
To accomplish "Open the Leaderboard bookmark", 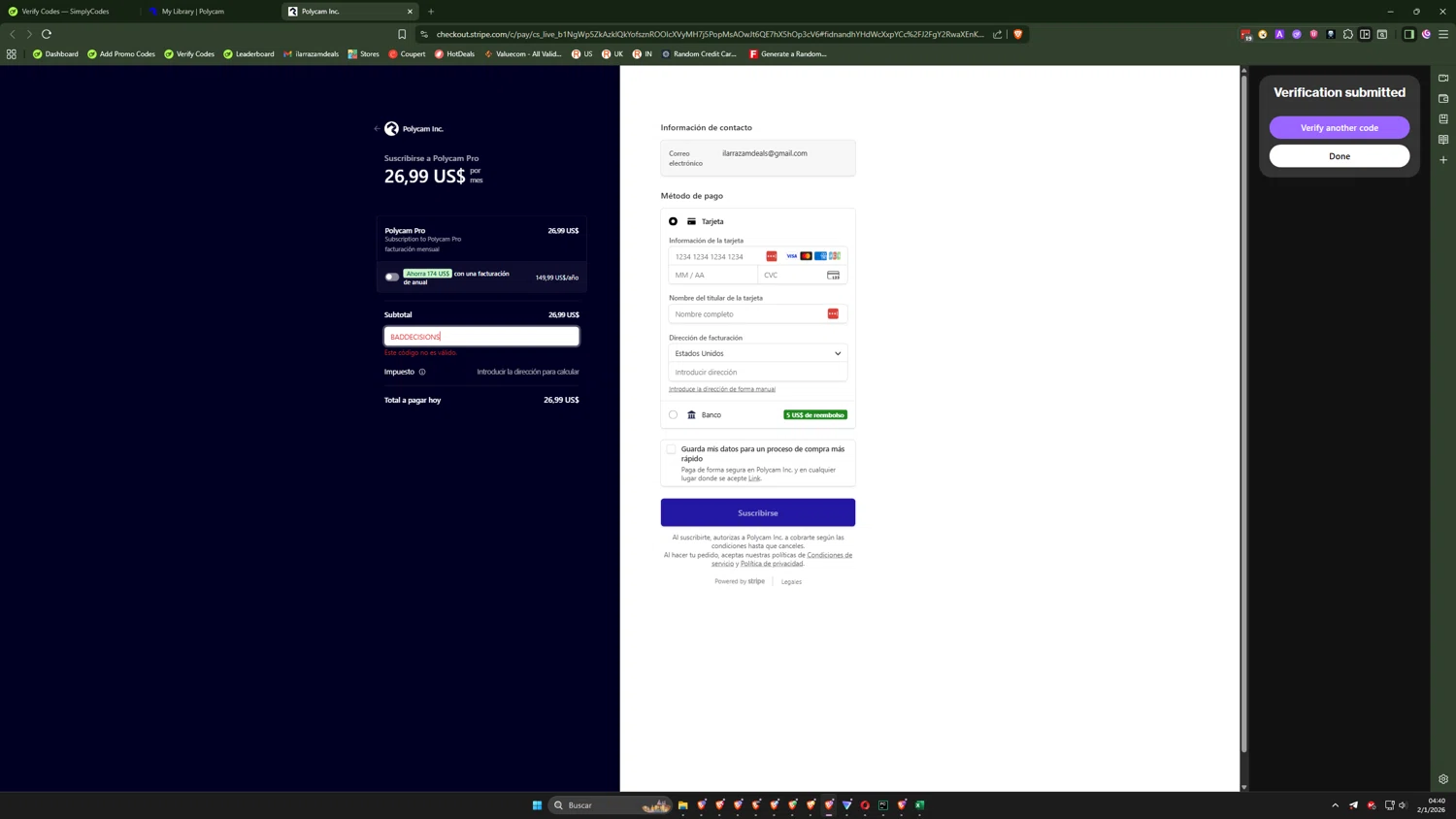I will [248, 54].
